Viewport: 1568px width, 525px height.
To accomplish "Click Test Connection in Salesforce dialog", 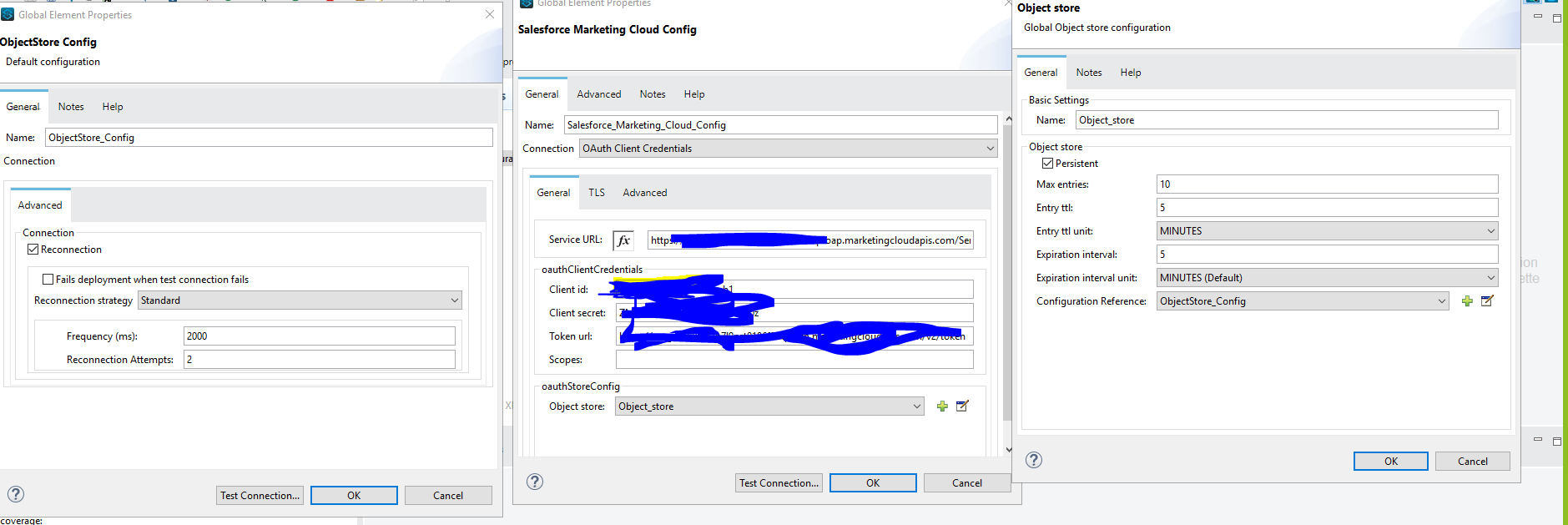I will coord(779,482).
